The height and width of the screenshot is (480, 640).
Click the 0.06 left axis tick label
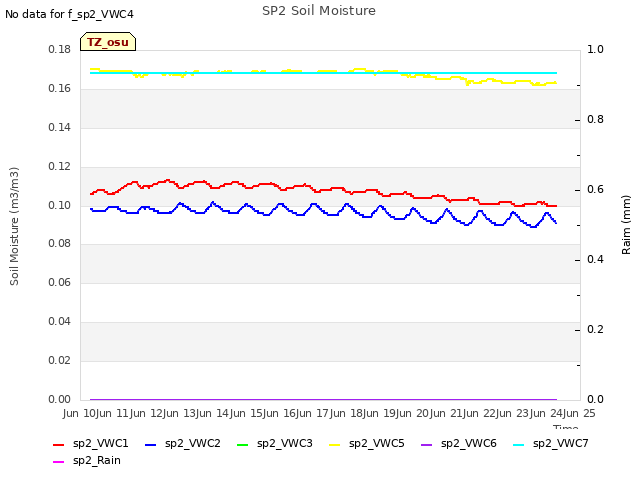tap(60, 282)
